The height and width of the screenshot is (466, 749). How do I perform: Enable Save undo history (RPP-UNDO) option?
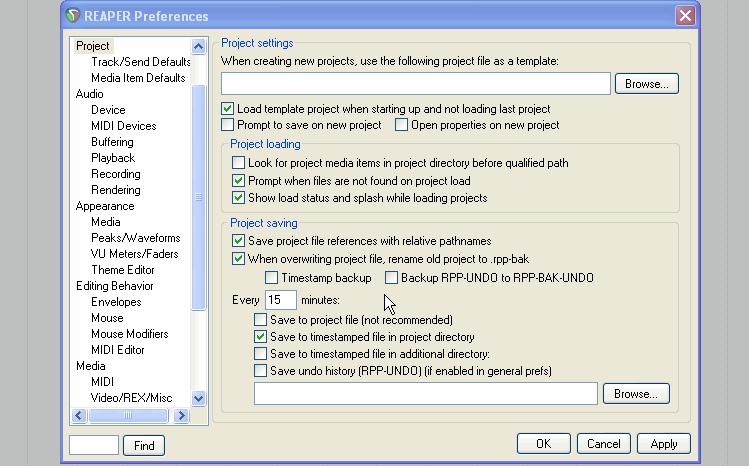tap(261, 371)
